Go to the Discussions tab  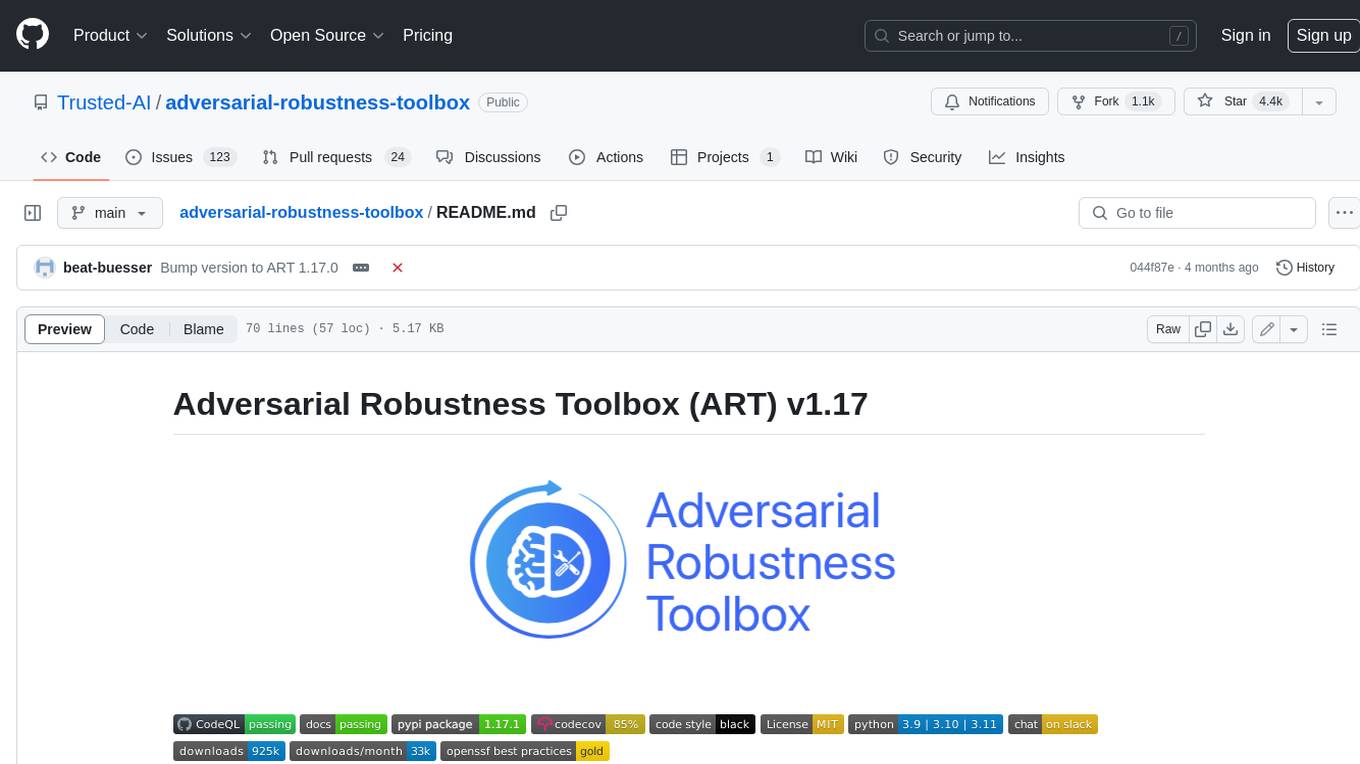489,157
